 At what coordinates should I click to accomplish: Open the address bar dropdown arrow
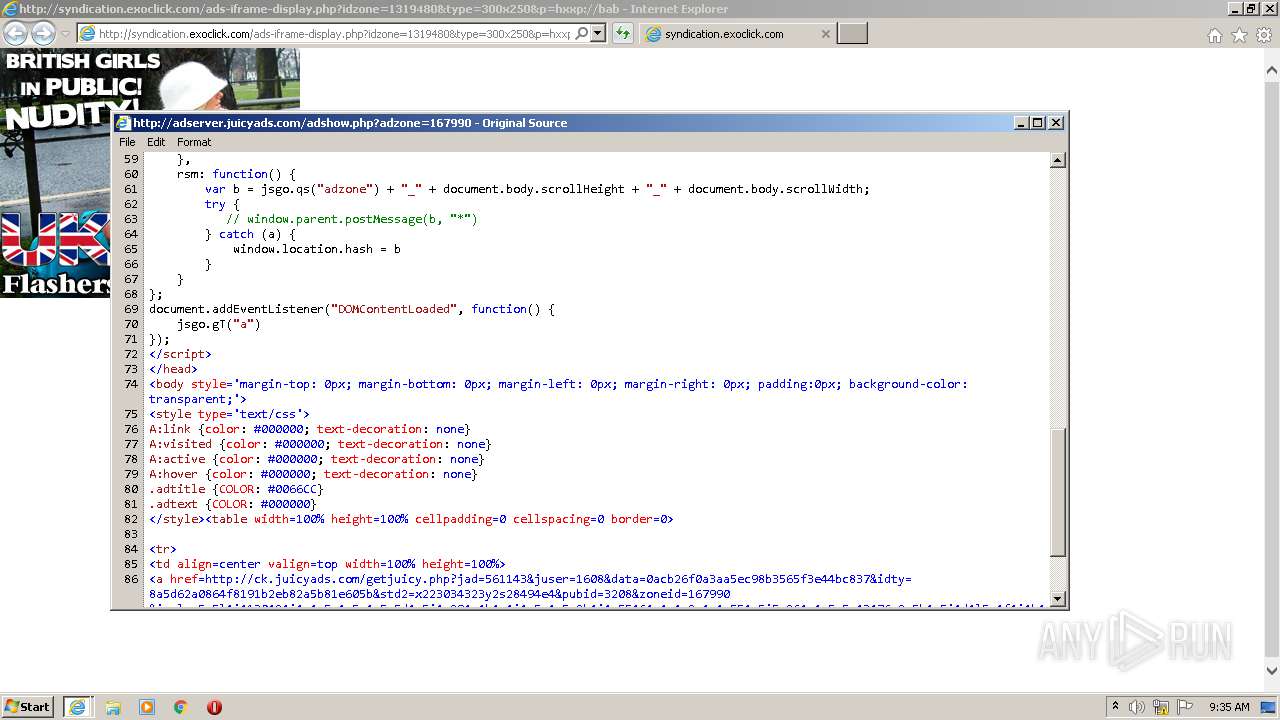pos(598,34)
